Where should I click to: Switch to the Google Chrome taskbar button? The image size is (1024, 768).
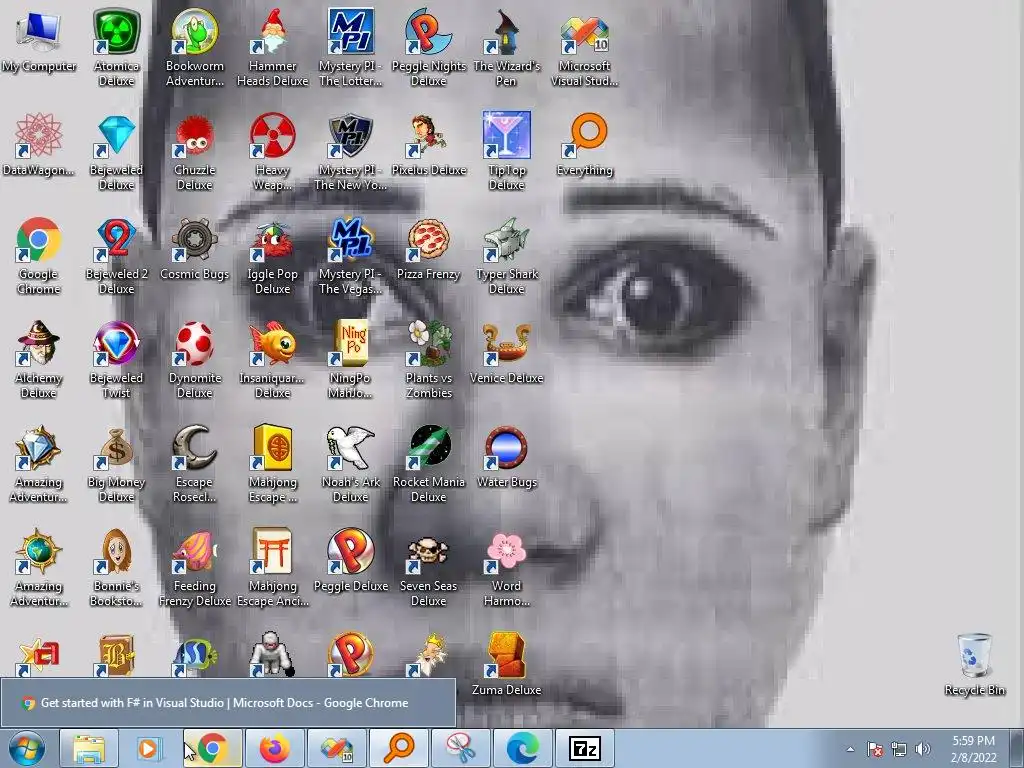click(x=212, y=748)
